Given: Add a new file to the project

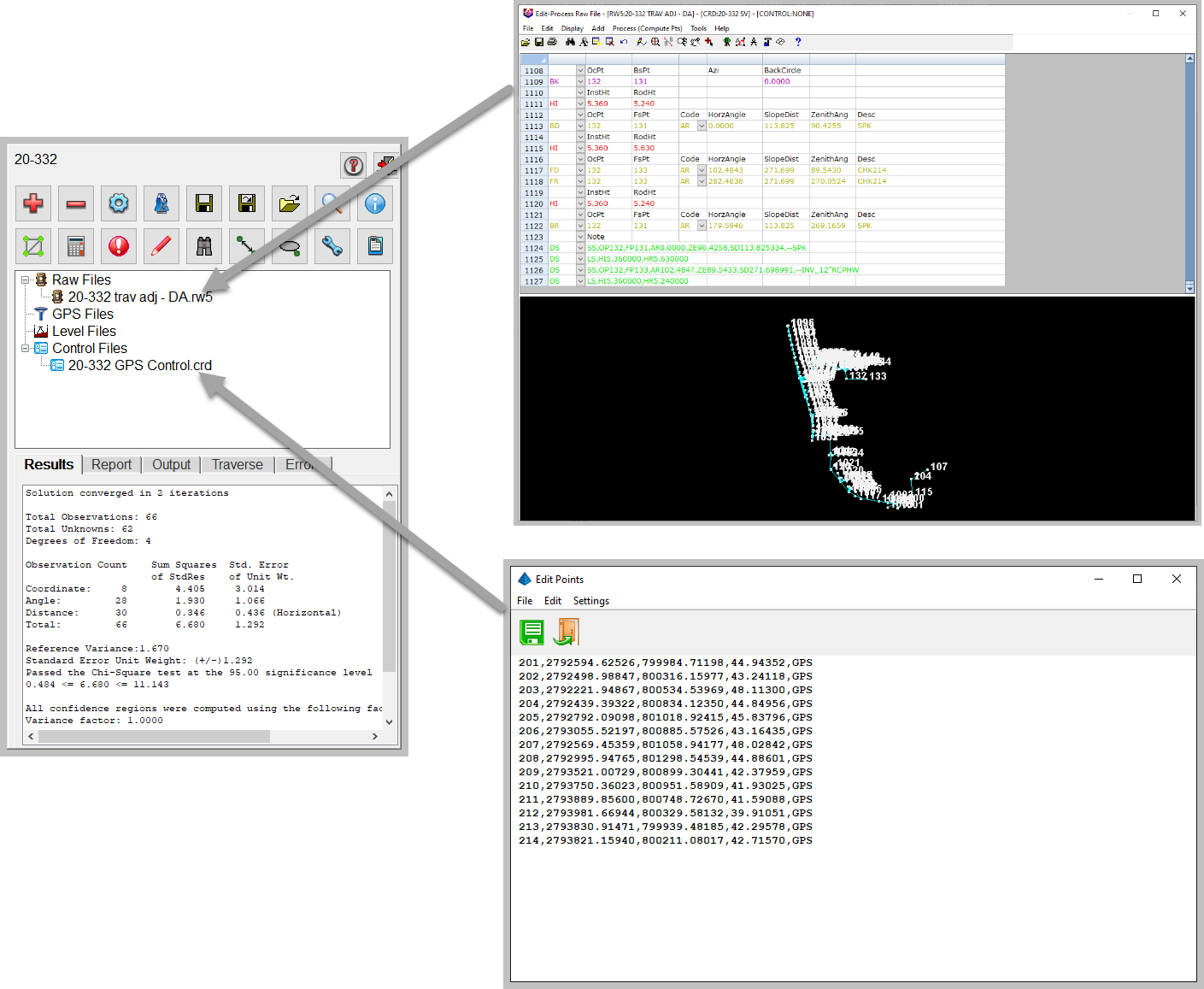Looking at the screenshot, I should [x=32, y=203].
